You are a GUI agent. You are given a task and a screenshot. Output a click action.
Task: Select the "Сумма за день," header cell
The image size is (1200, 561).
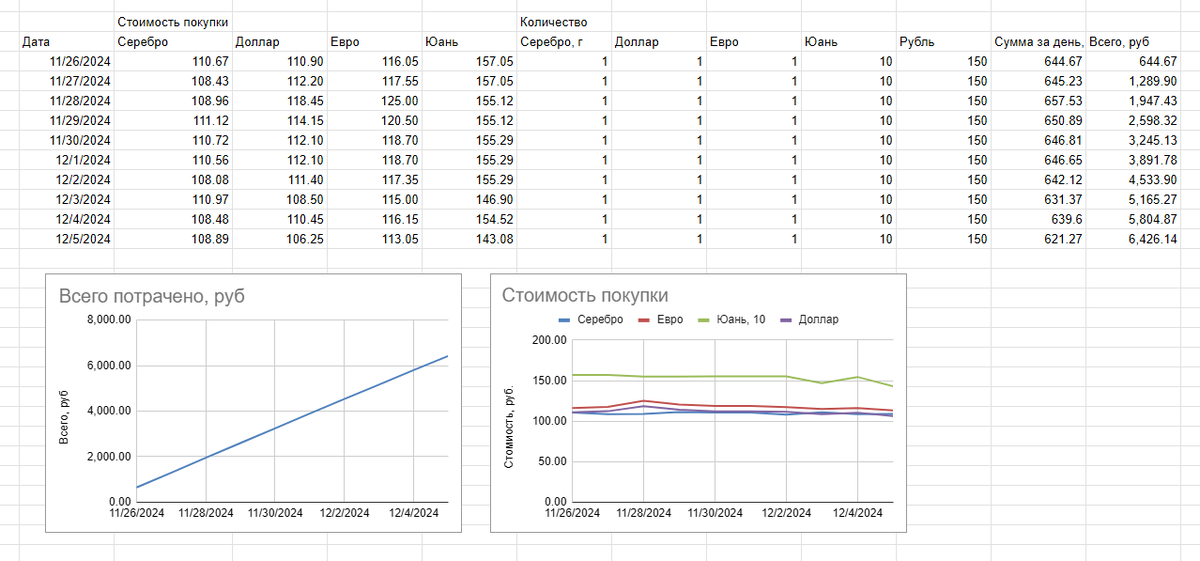(1038, 42)
